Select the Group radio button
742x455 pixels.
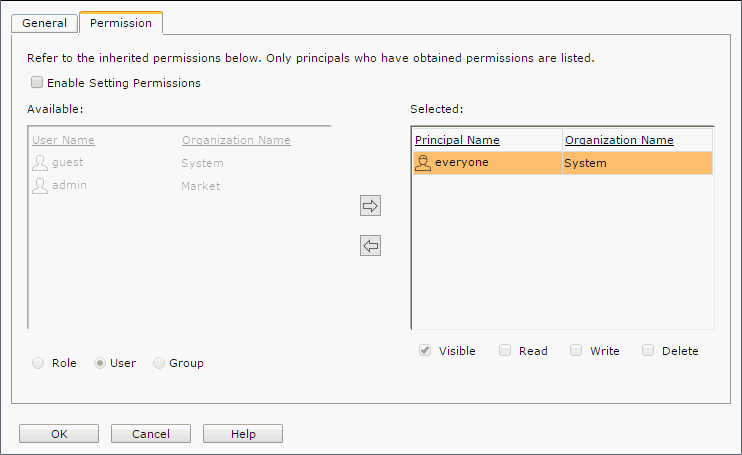point(159,363)
